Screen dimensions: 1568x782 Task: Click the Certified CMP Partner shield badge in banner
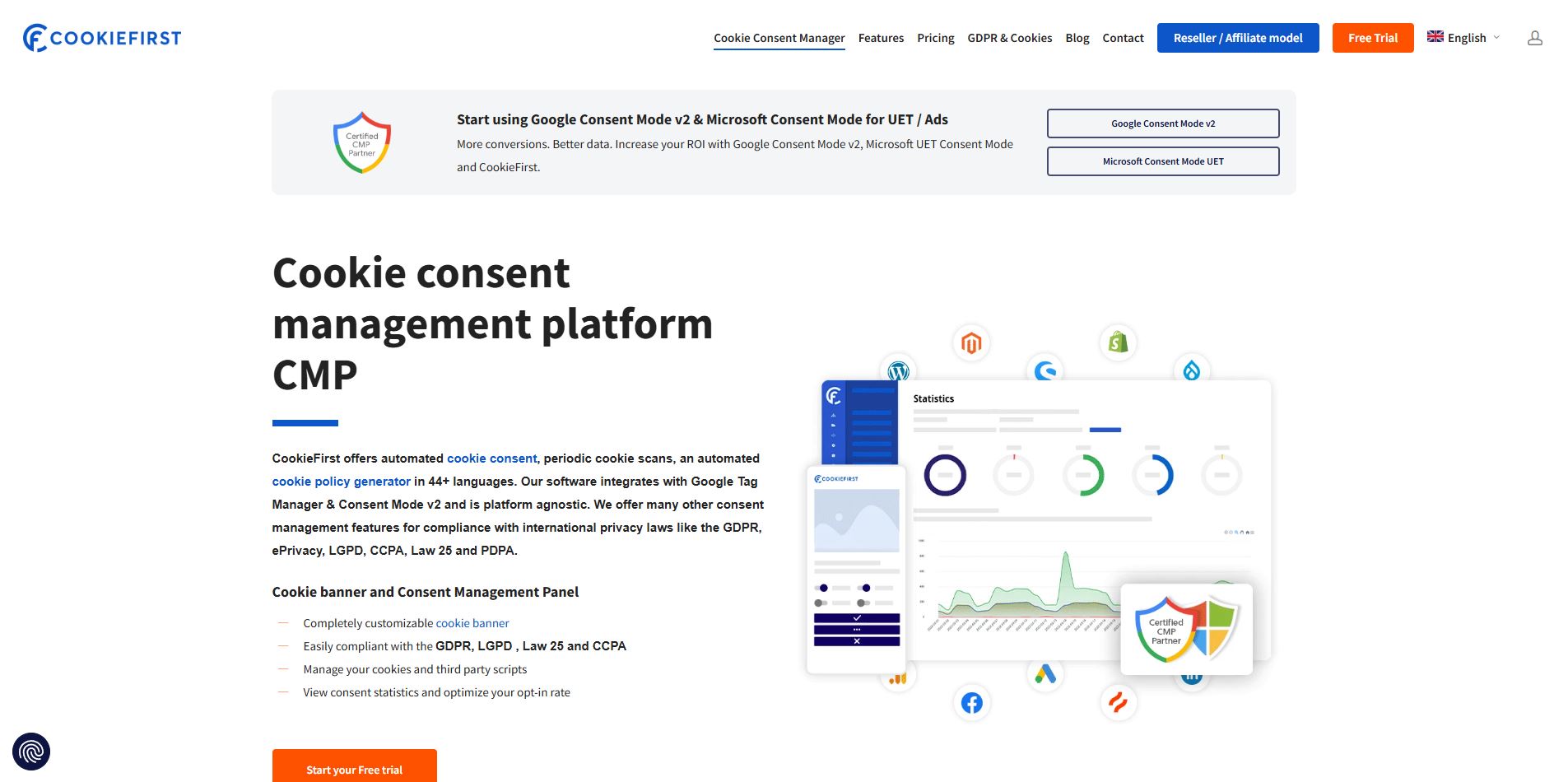point(362,142)
